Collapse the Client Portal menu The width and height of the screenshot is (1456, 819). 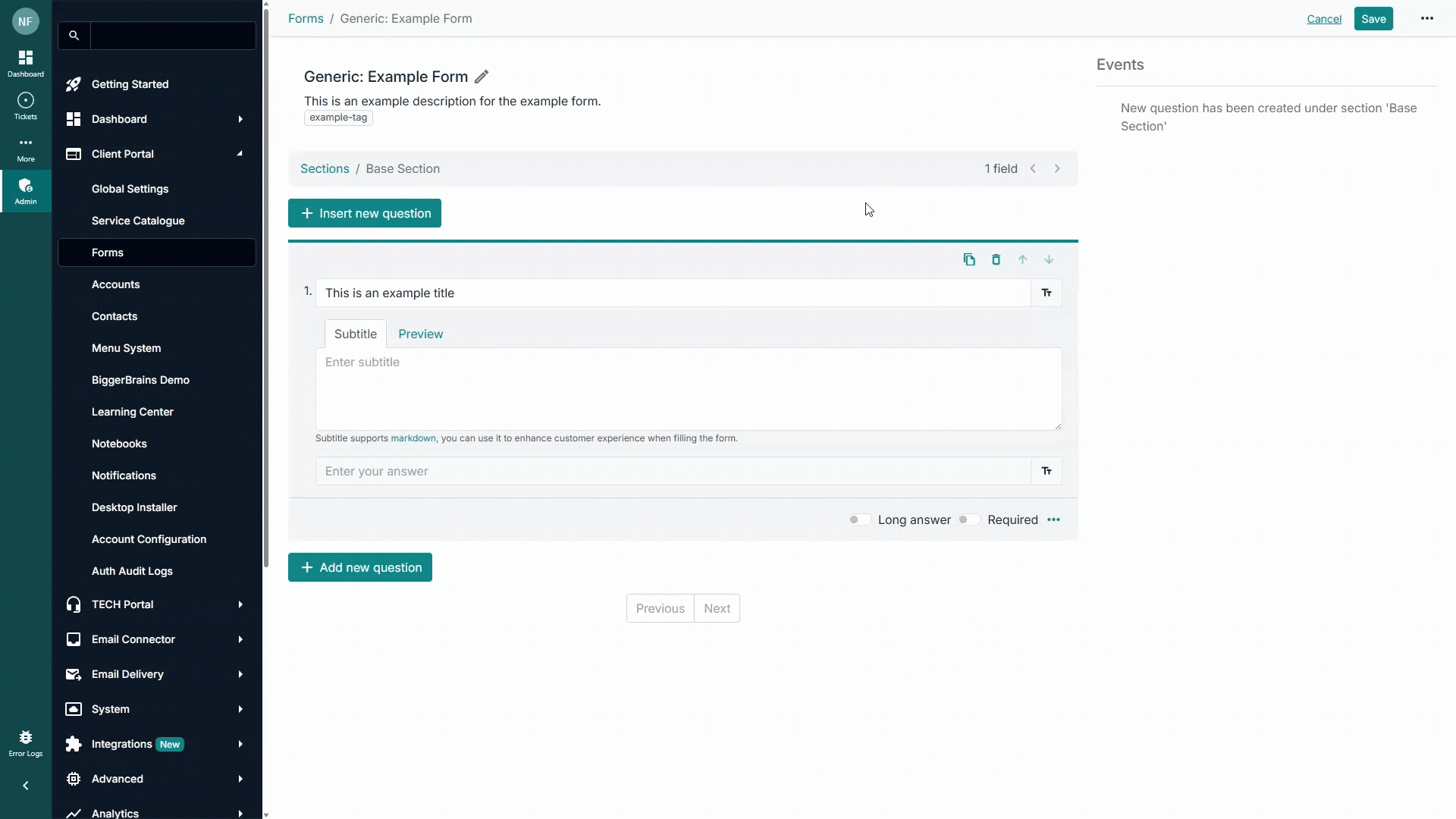click(x=240, y=154)
